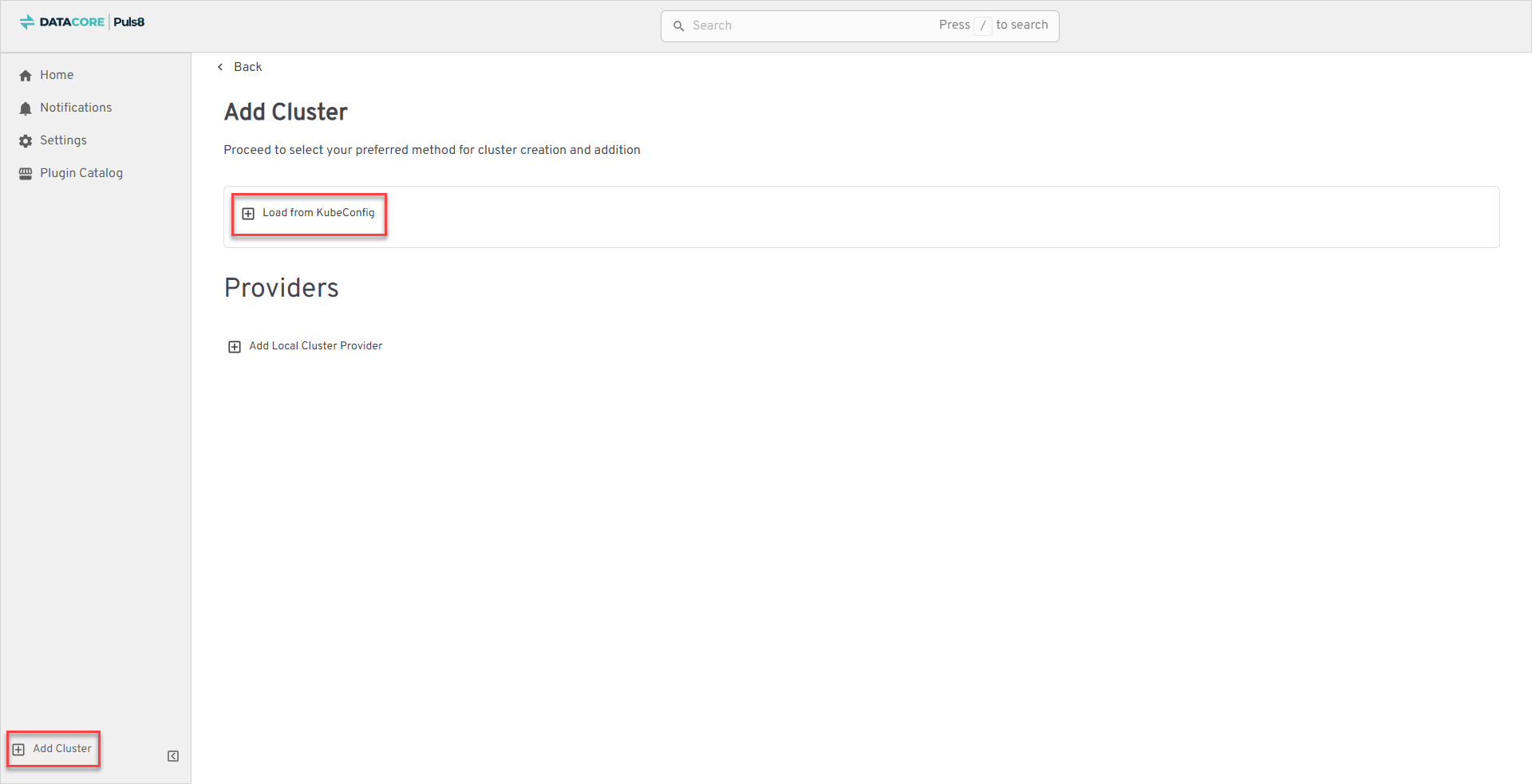This screenshot has height=784, width=1532.
Task: Choose Add Local Cluster Provider
Action: coord(315,346)
